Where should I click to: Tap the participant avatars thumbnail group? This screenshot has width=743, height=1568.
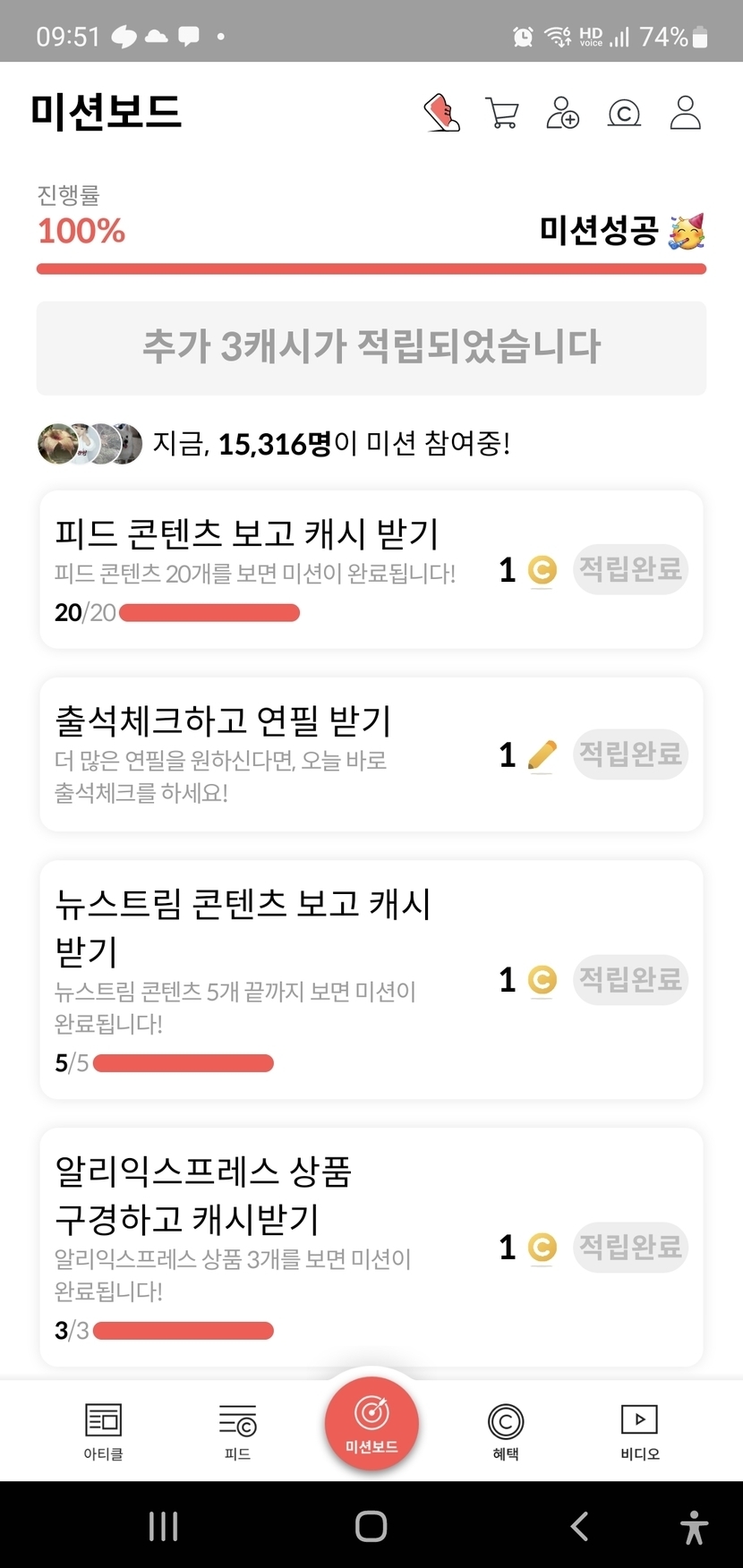(90, 443)
